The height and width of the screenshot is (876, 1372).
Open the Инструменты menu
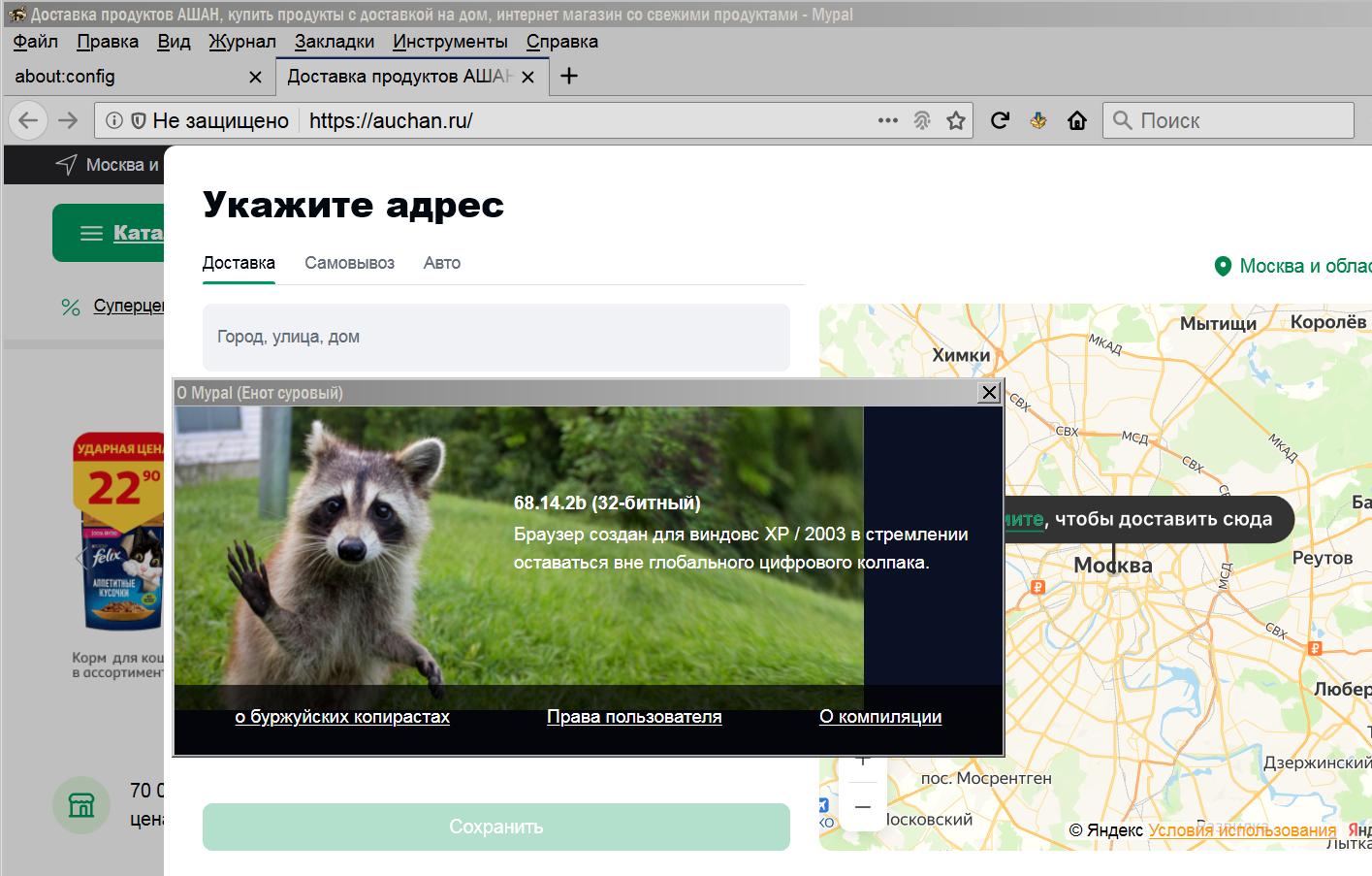pyautogui.click(x=450, y=42)
